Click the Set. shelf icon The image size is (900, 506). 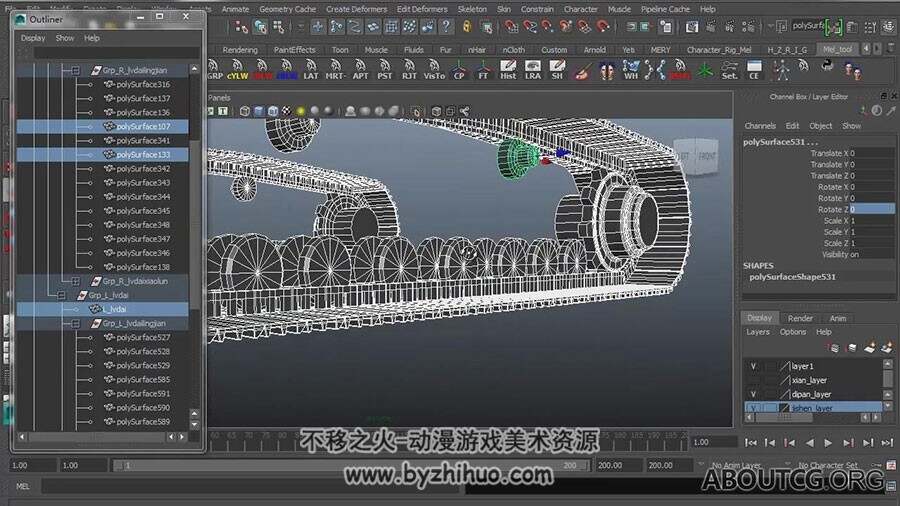730,70
